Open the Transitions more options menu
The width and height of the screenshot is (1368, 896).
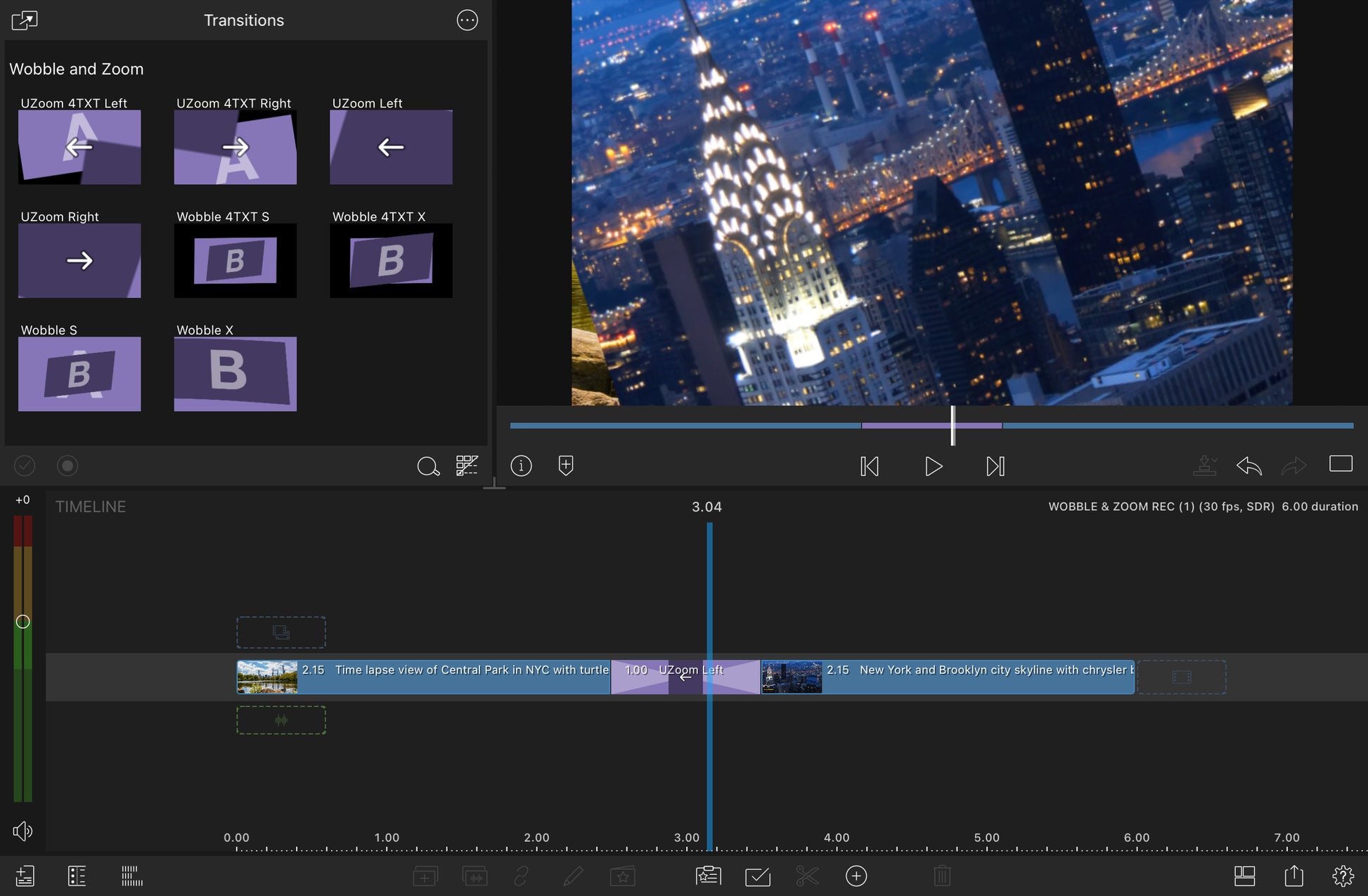tap(467, 20)
